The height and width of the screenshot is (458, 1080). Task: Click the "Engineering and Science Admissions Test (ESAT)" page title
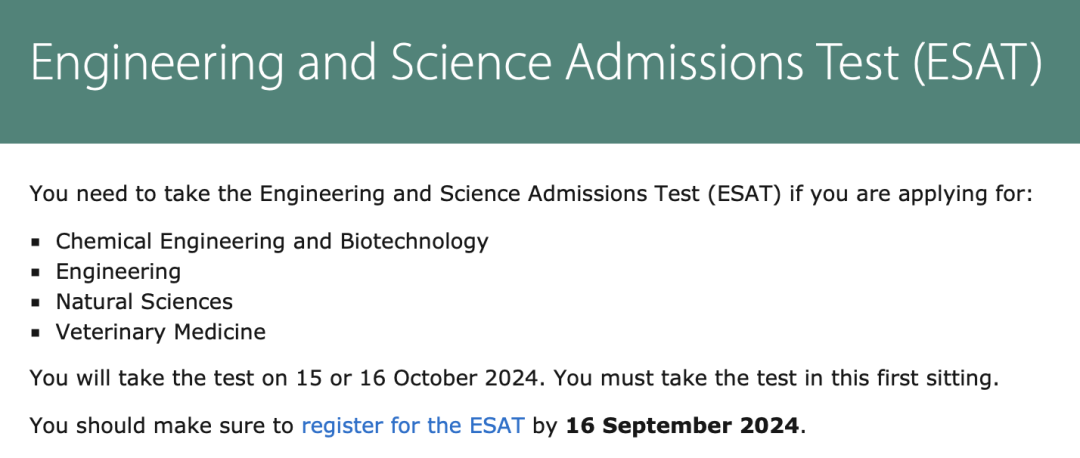tap(536, 64)
